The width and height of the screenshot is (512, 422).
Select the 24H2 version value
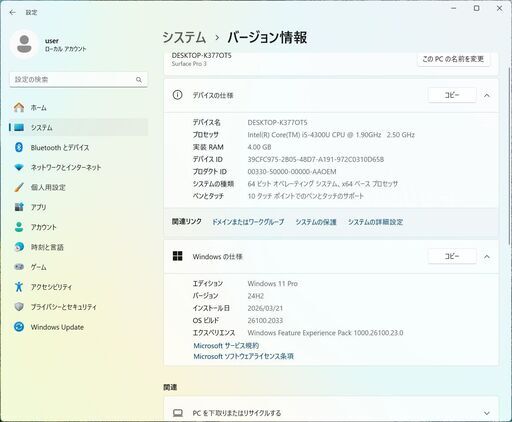pos(256,296)
